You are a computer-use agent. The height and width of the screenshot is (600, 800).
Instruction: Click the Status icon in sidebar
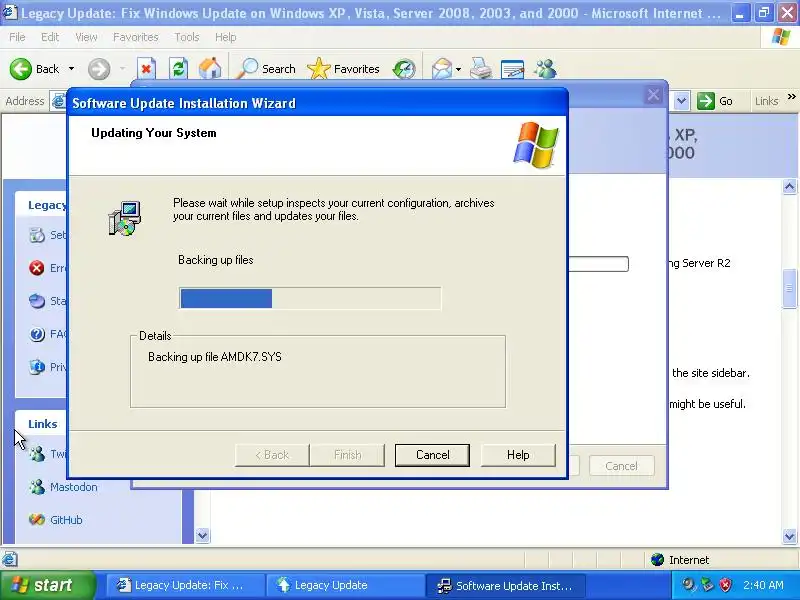click(x=37, y=301)
